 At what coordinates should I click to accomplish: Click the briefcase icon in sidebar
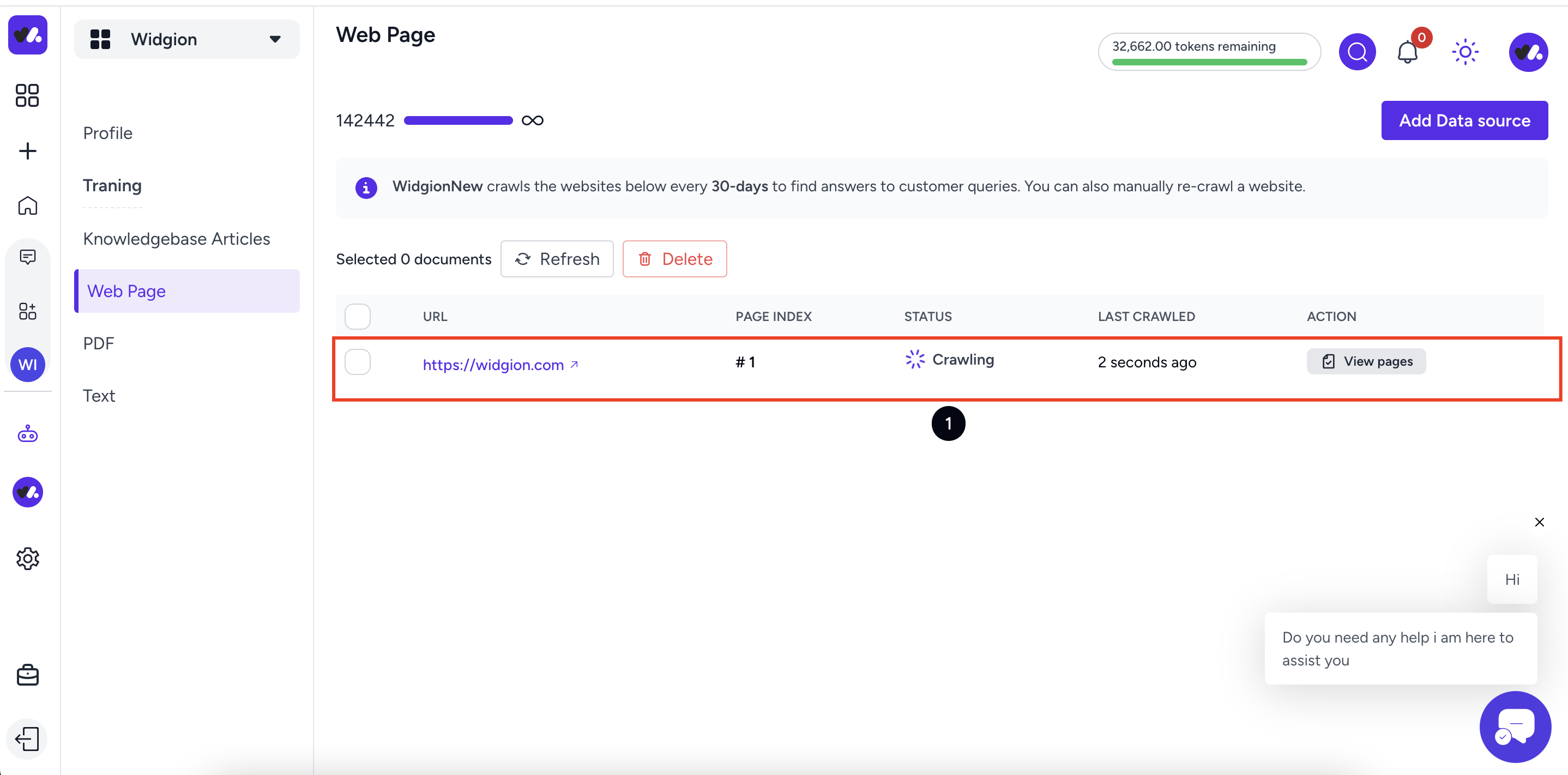27,675
